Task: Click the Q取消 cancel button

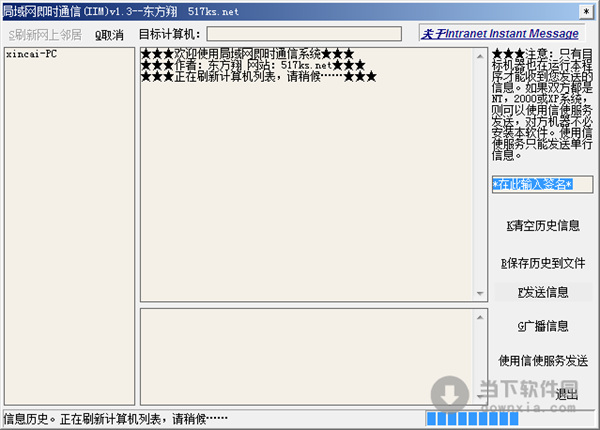Action: (x=109, y=35)
